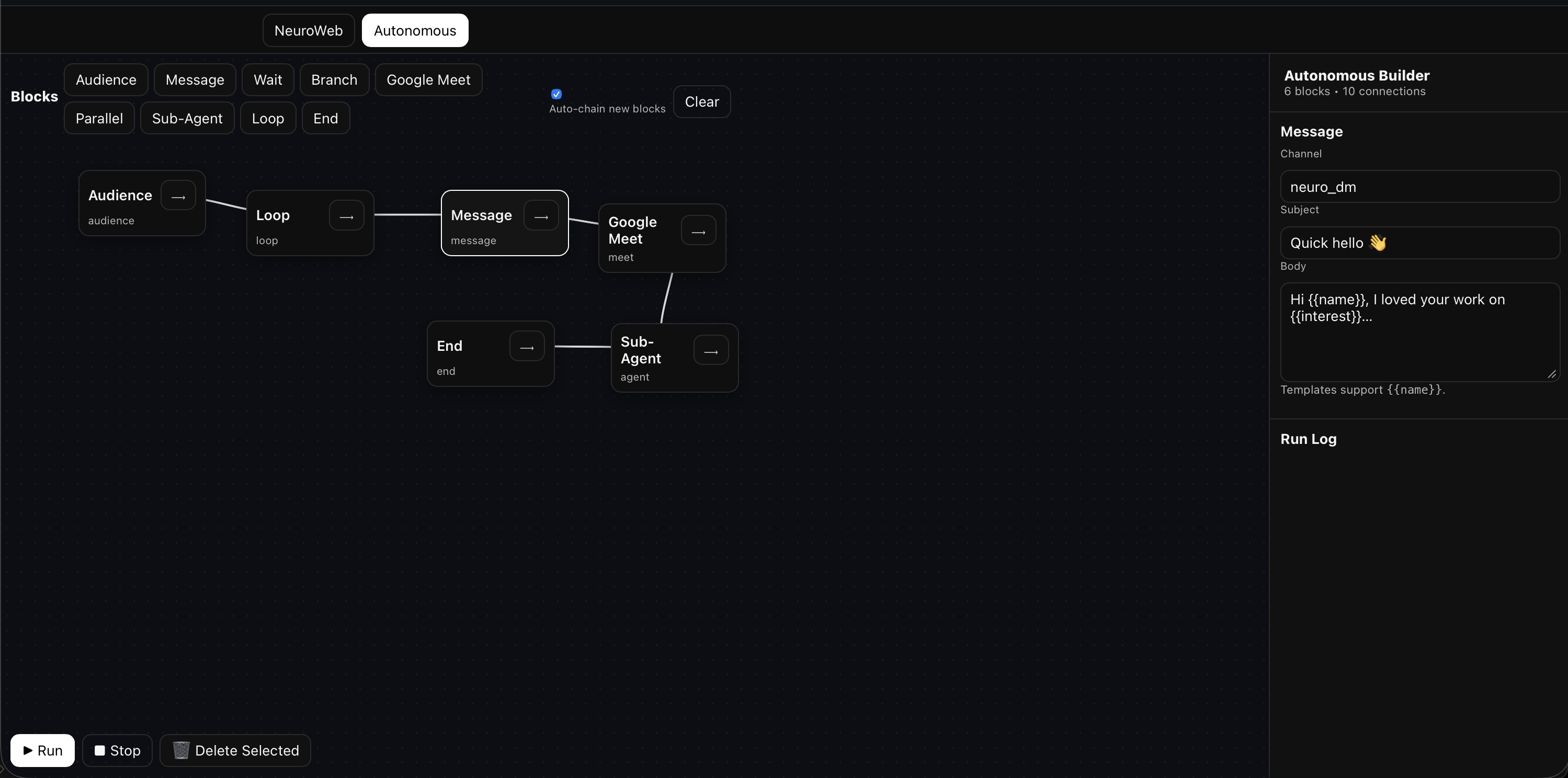Screen dimensions: 1568x778
Task: Click the arrow connector on Message node
Action: click(541, 216)
